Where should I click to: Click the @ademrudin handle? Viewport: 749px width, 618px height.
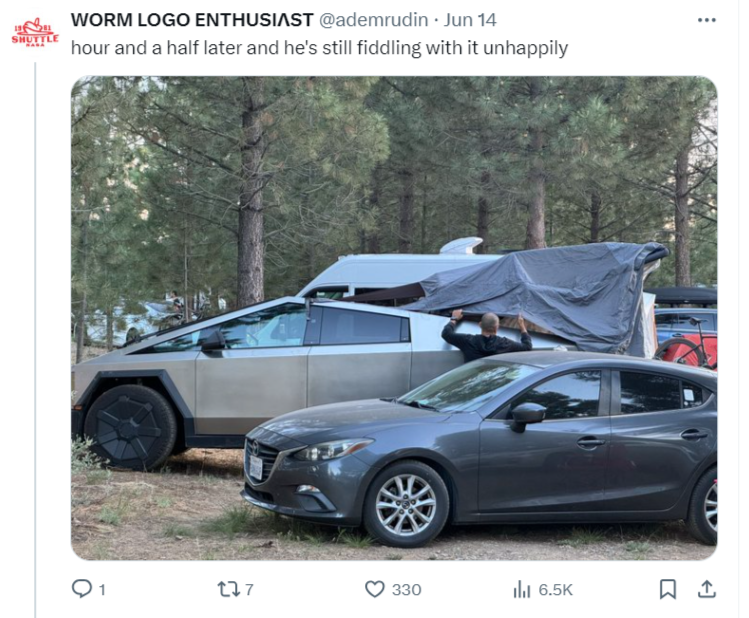point(373,20)
